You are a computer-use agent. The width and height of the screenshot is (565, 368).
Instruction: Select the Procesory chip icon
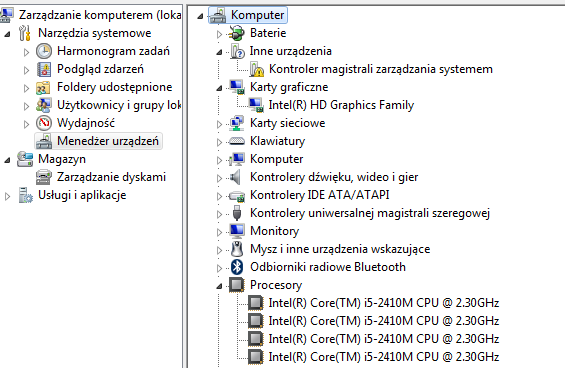coord(237,285)
